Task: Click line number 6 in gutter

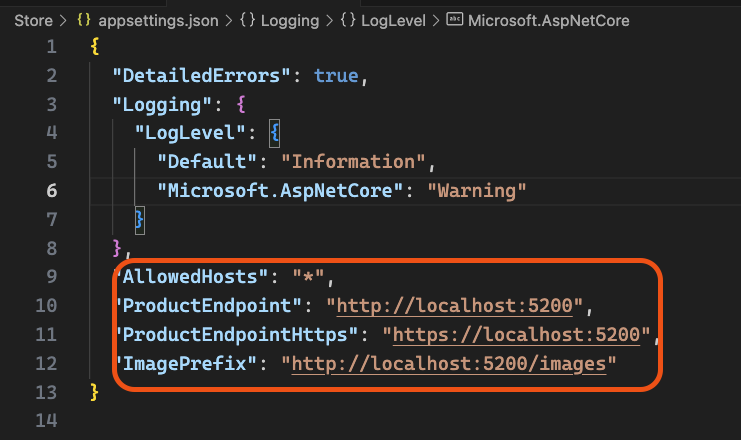Action: tap(52, 190)
